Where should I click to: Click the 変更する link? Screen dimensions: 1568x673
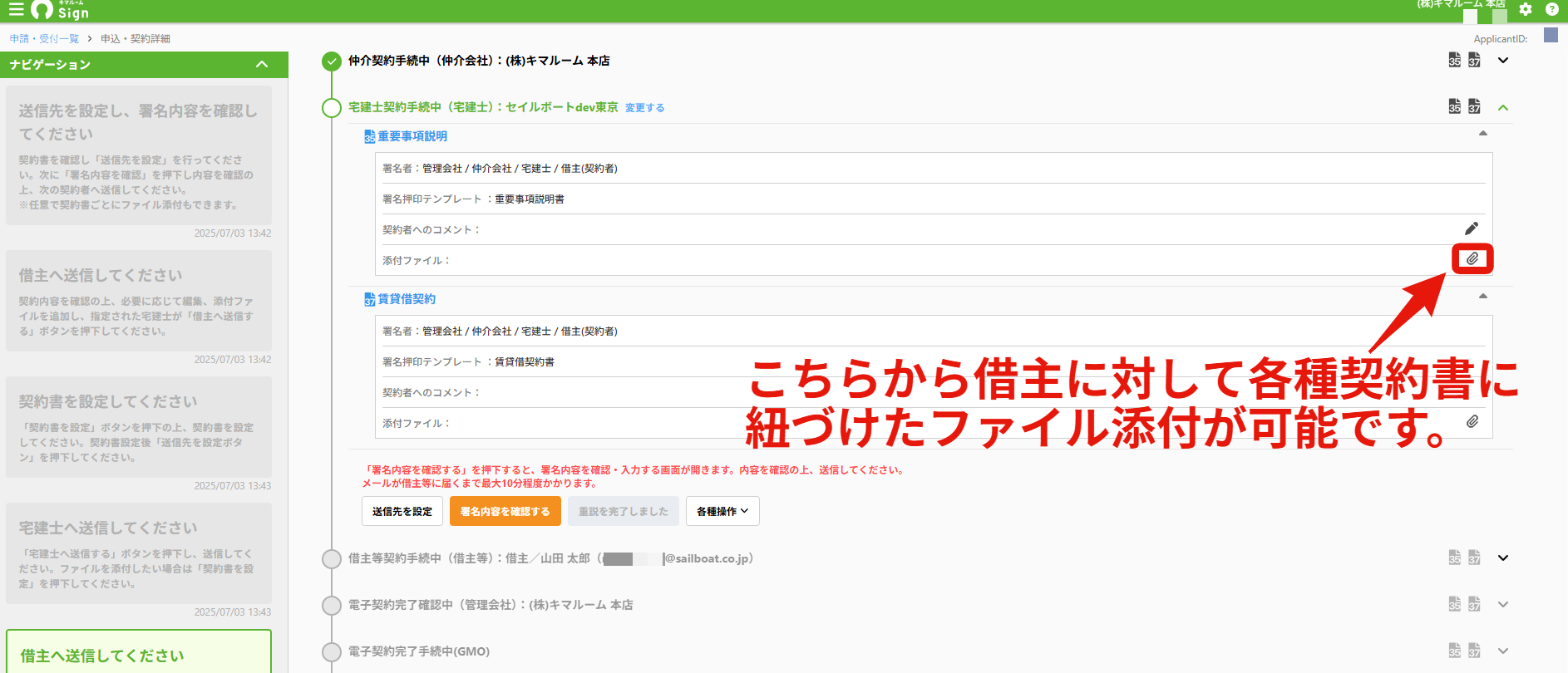pyautogui.click(x=644, y=108)
